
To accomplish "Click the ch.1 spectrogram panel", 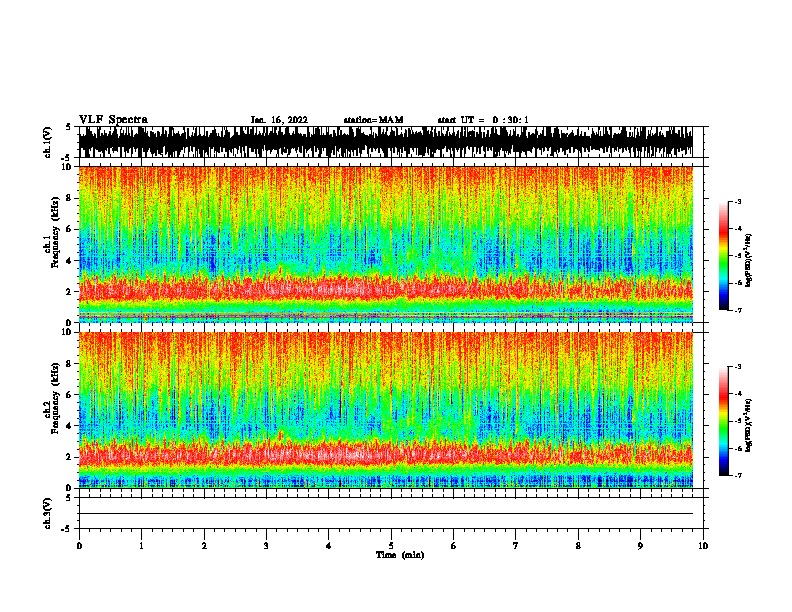I will (x=386, y=244).
